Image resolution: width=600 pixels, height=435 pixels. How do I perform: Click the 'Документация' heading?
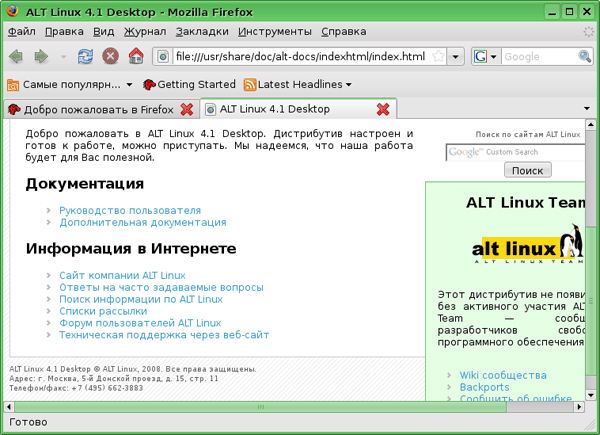(85, 184)
